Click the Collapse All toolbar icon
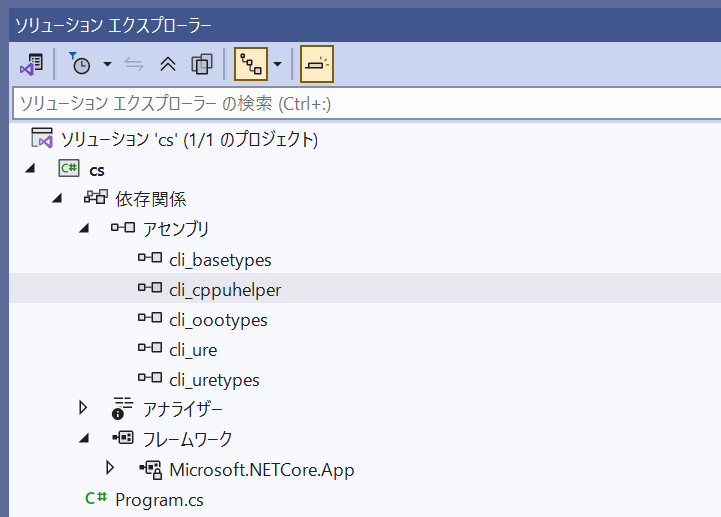 coord(168,65)
